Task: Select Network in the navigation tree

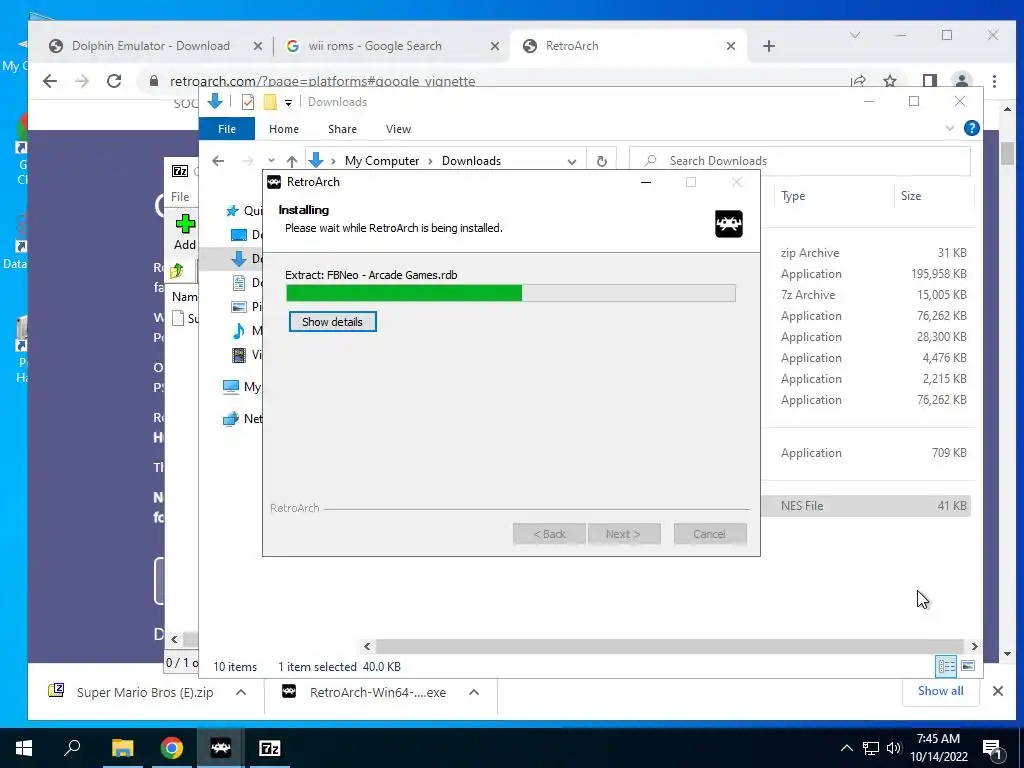Action: coord(242,419)
